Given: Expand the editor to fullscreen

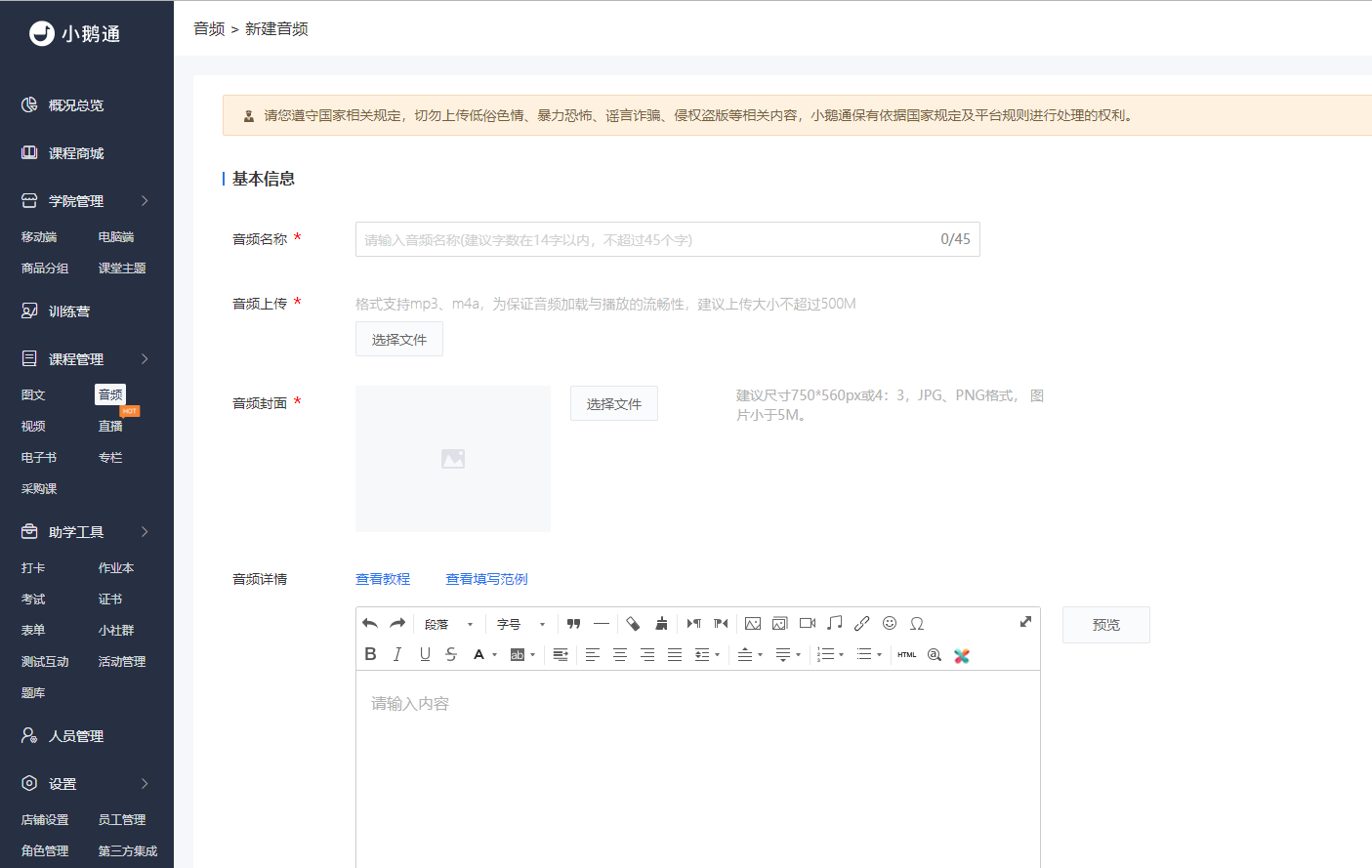Looking at the screenshot, I should (1025, 621).
